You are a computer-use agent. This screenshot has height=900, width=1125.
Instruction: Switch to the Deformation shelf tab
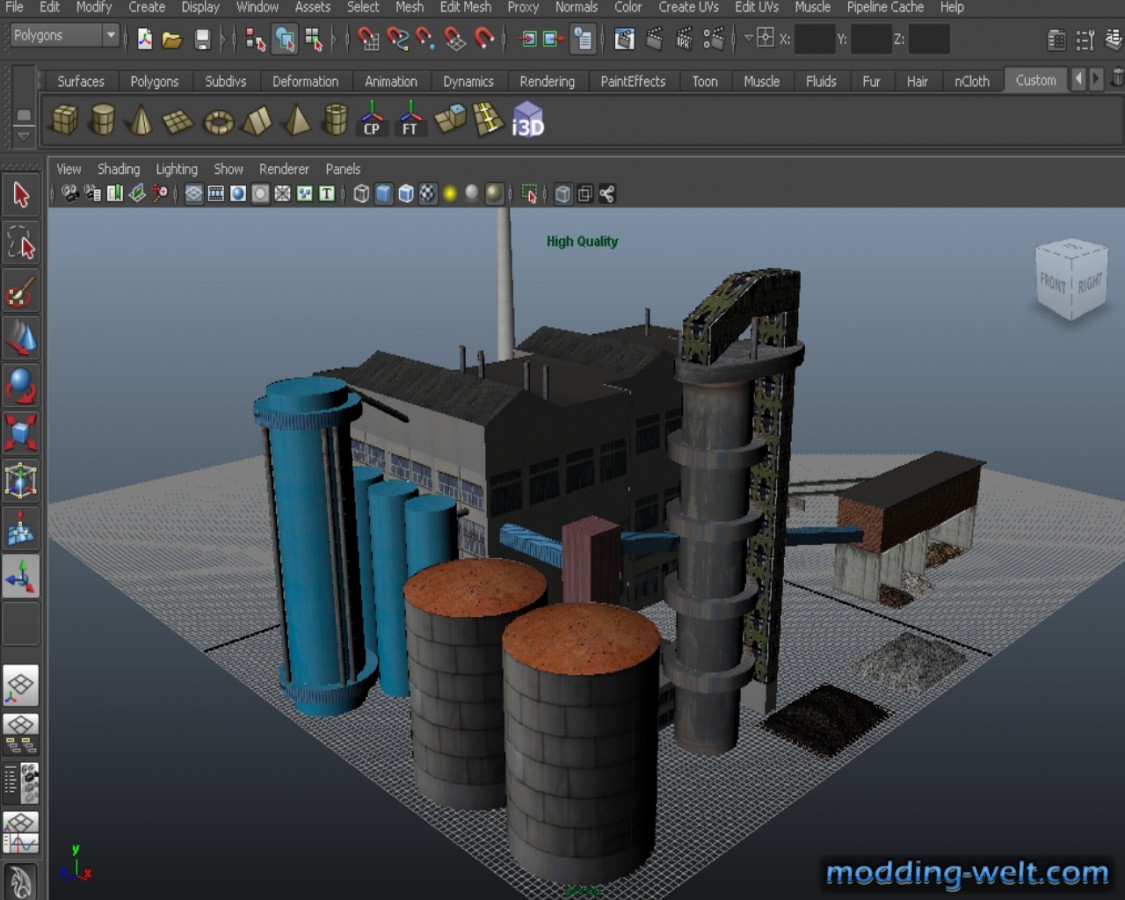click(305, 81)
